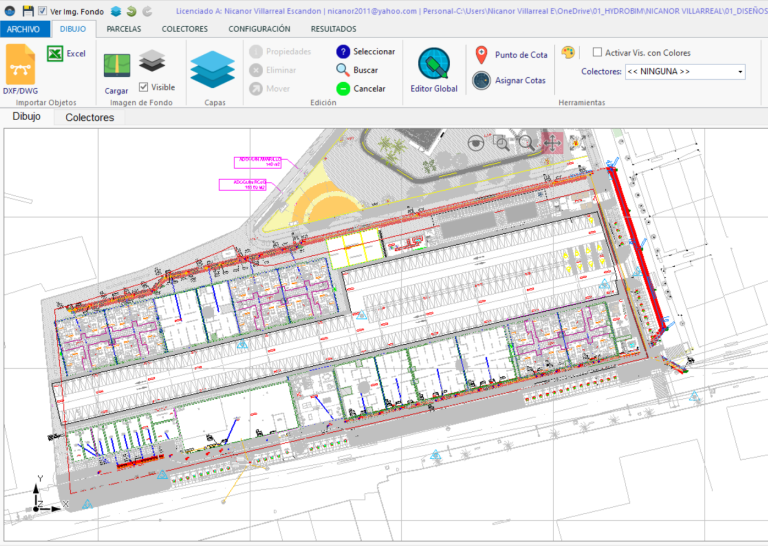
Task: Load a background image with Cargar
Action: pos(116,72)
